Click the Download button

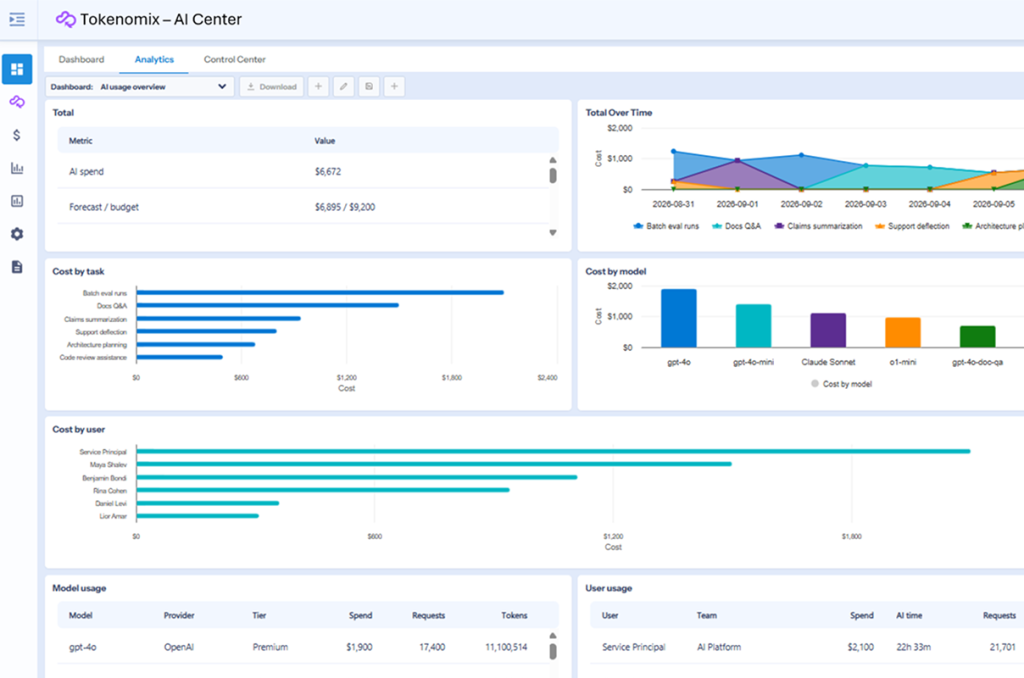click(x=272, y=86)
